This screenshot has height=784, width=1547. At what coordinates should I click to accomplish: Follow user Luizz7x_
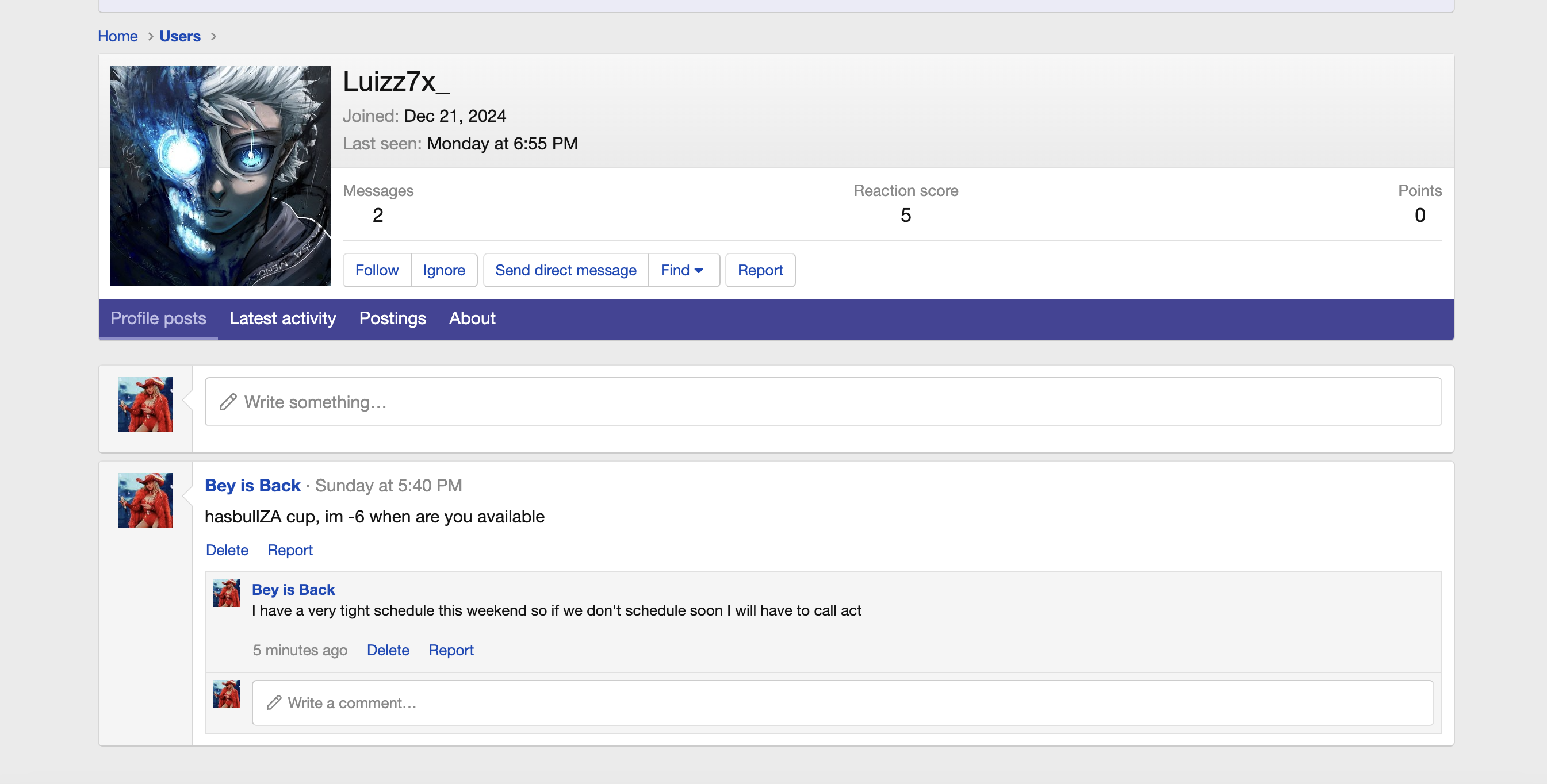376,270
